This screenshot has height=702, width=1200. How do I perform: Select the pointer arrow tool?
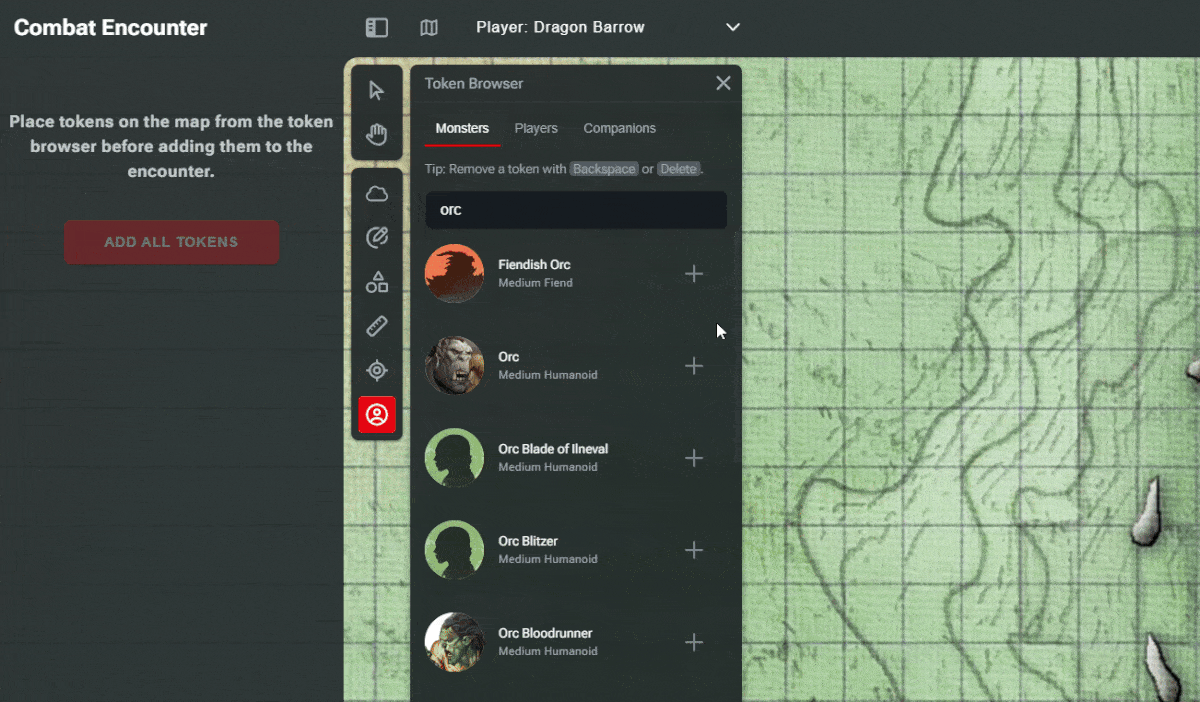(x=377, y=91)
